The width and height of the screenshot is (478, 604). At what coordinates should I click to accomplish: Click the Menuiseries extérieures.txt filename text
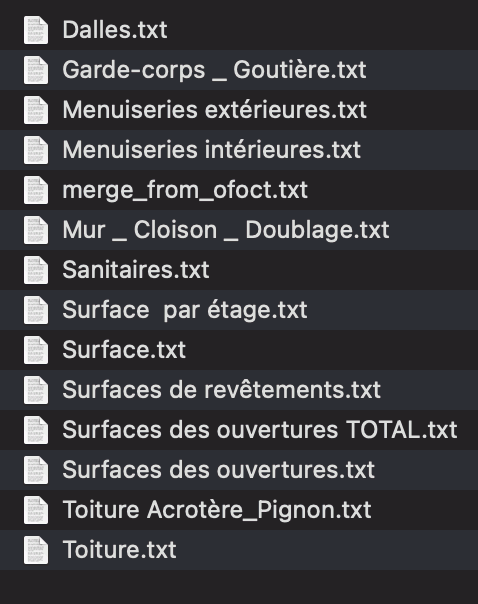[x=215, y=110]
